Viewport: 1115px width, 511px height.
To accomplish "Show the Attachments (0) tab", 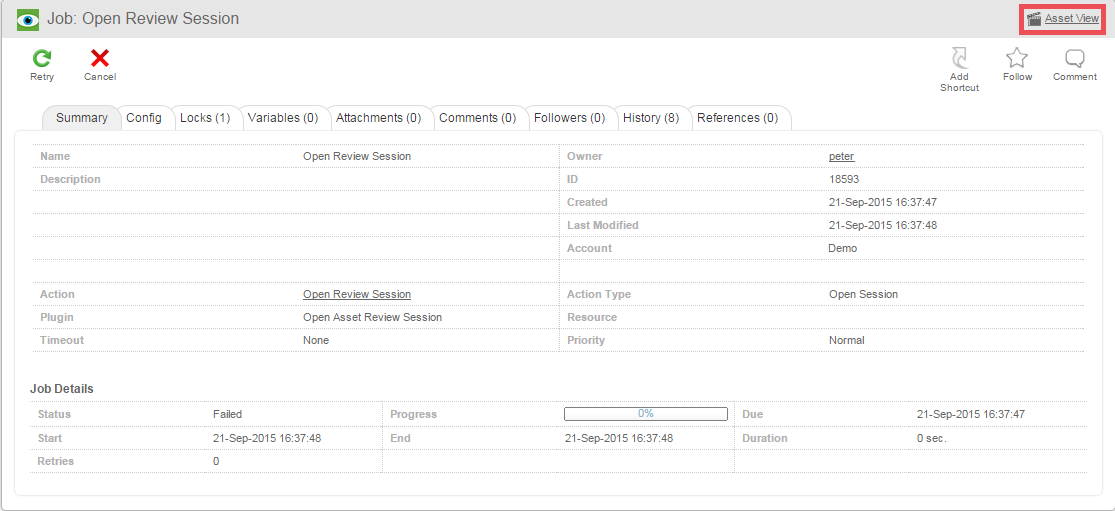I will 378,118.
